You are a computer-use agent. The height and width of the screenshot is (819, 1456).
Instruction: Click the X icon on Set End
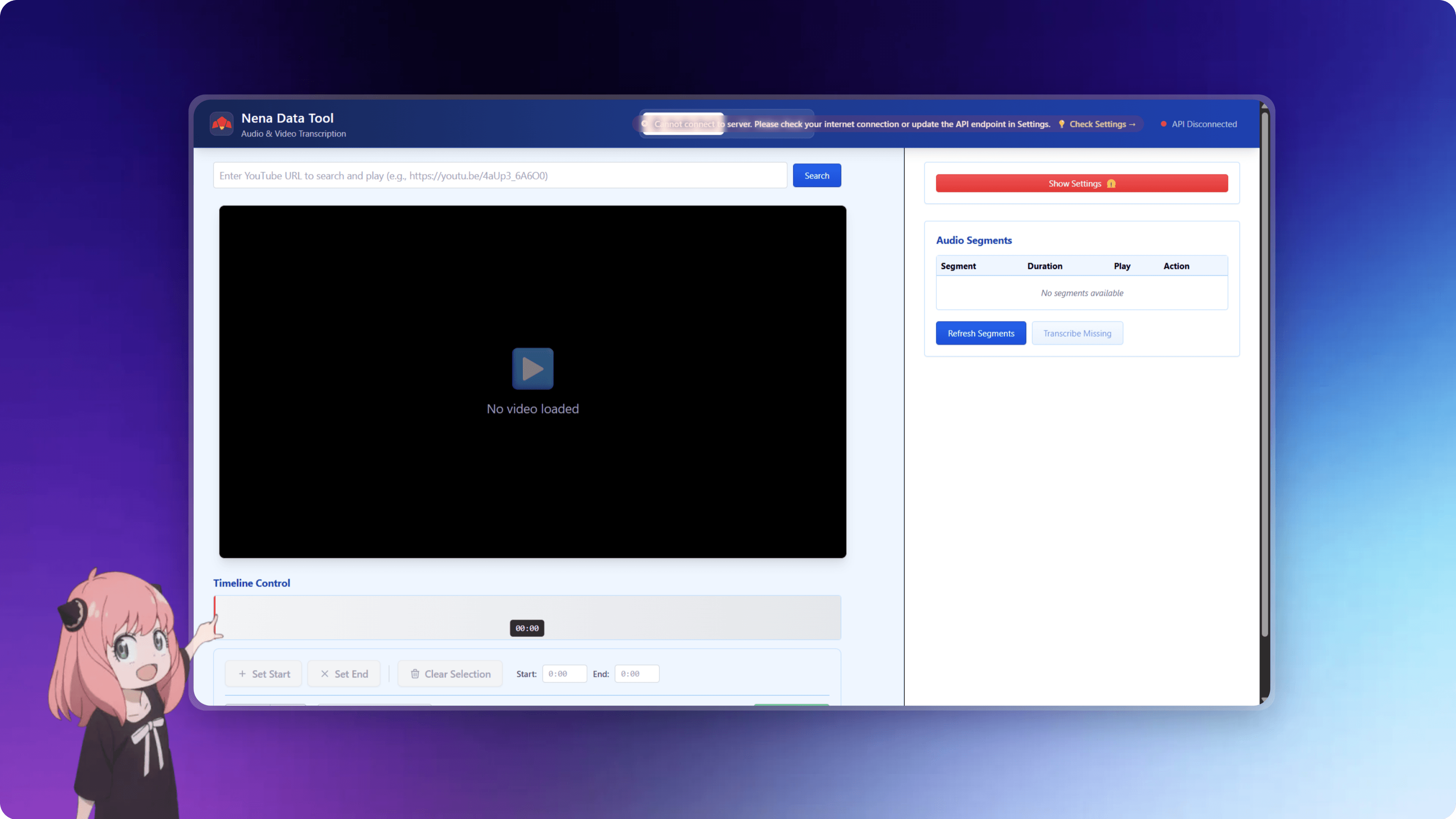(325, 674)
